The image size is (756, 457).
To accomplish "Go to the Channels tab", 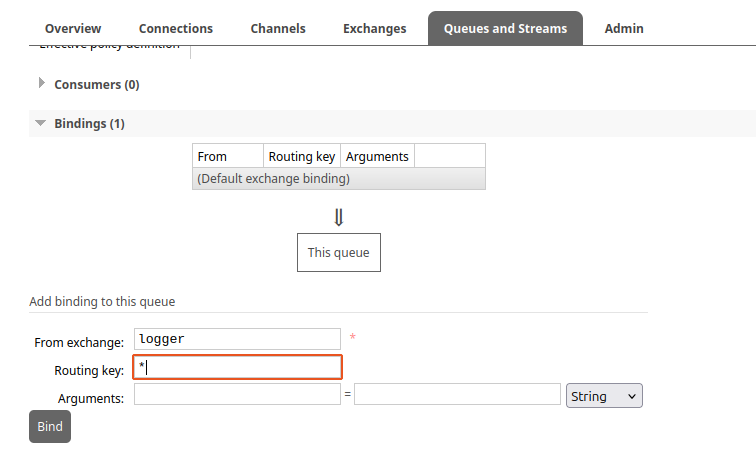I will 278,28.
